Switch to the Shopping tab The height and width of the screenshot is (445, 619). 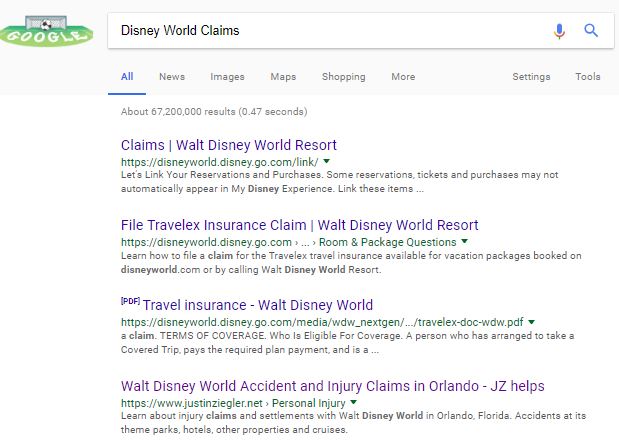tap(343, 77)
